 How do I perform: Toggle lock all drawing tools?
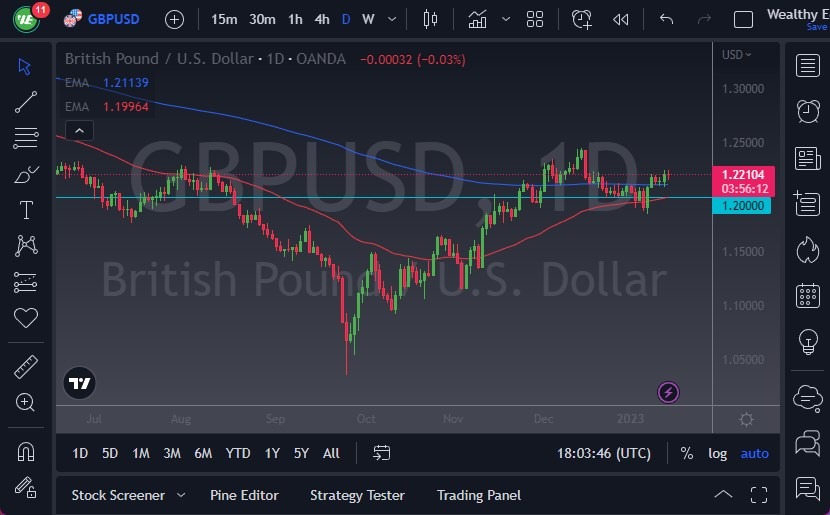pyautogui.click(x=25, y=487)
